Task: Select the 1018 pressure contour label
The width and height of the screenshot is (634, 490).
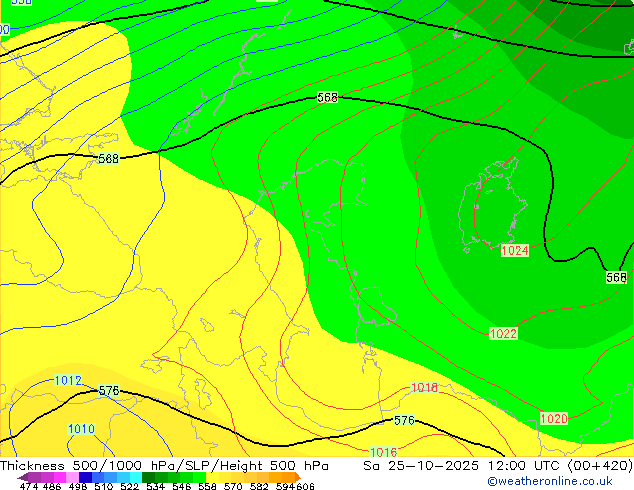Action: click(424, 387)
